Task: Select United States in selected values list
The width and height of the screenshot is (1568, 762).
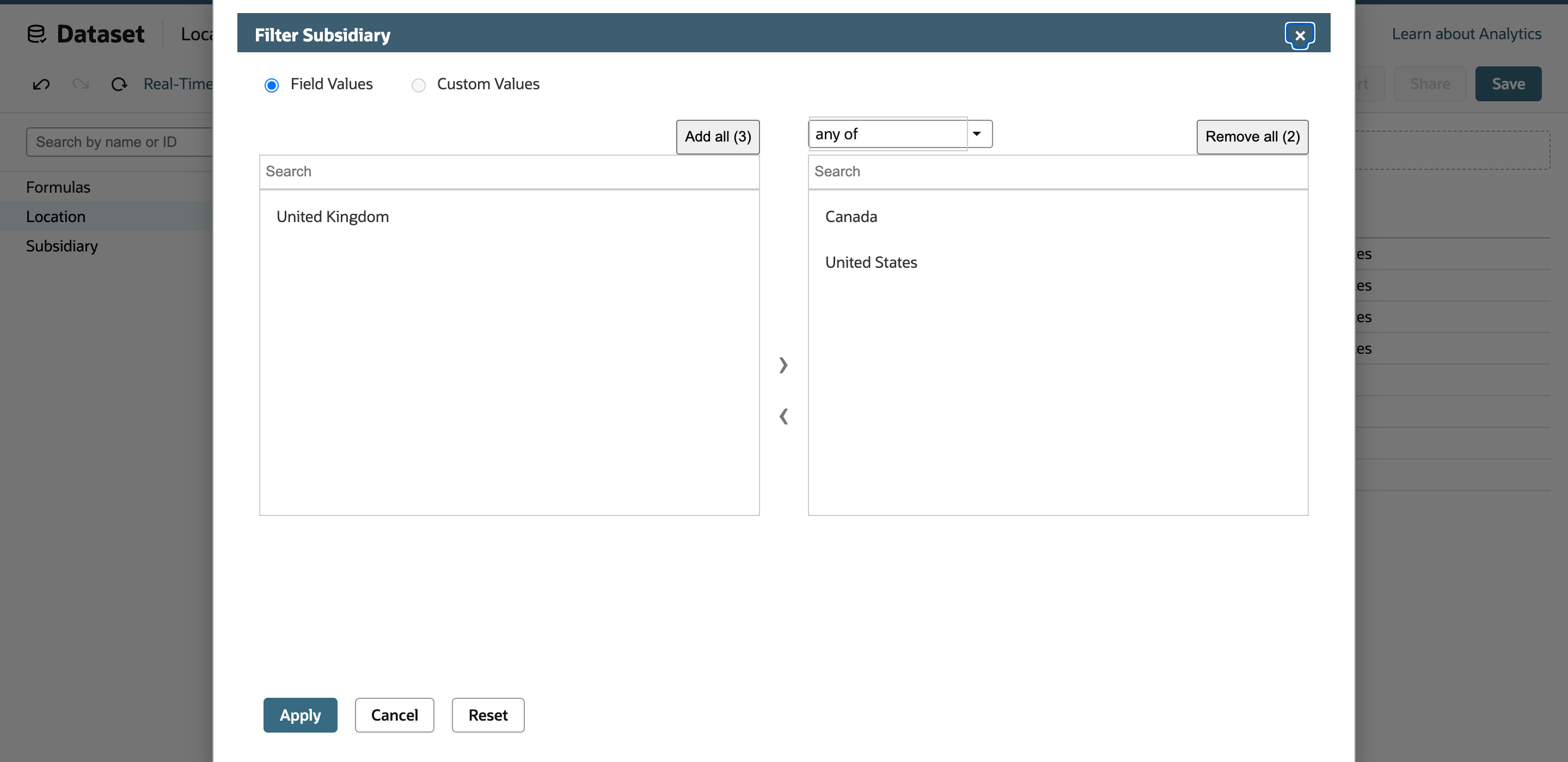Action: pos(871,262)
